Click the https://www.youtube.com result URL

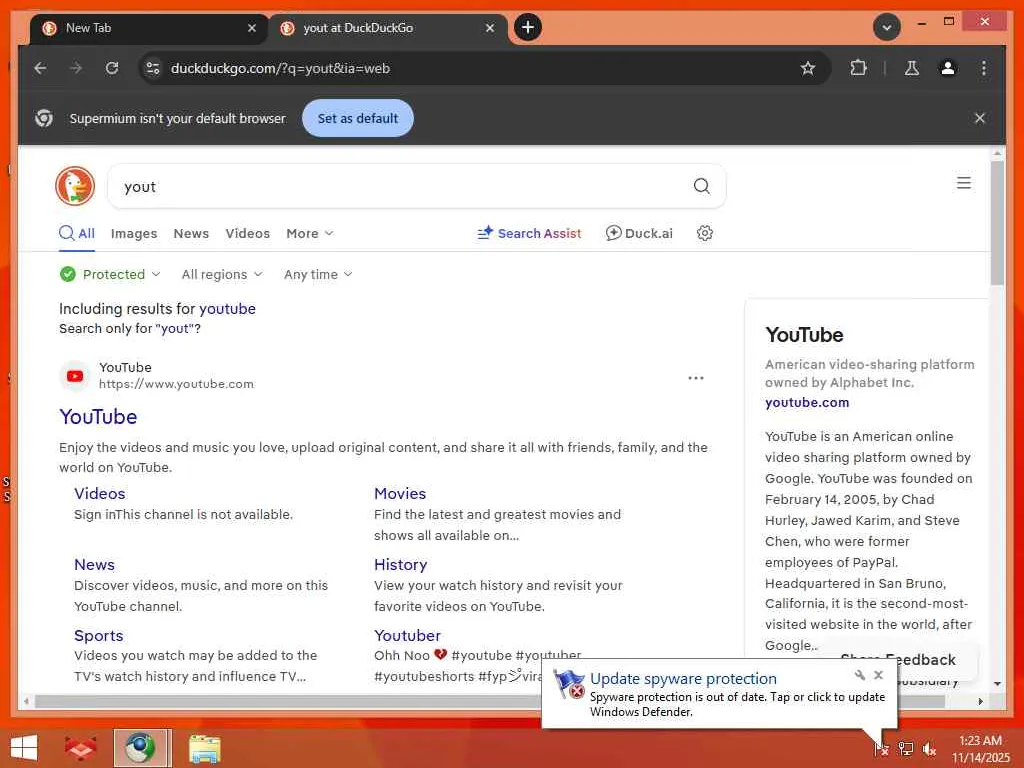176,384
